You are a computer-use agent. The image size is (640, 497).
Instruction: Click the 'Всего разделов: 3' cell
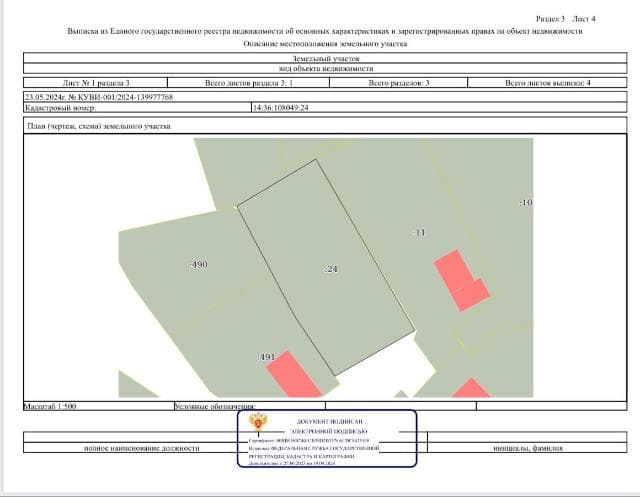click(398, 83)
